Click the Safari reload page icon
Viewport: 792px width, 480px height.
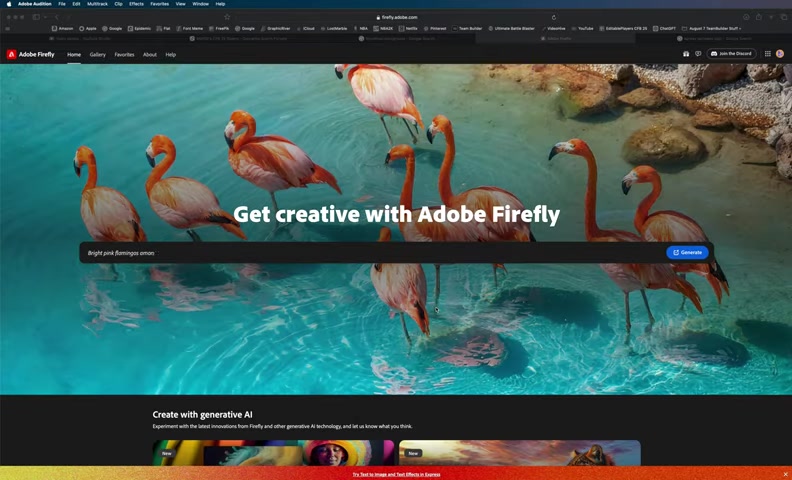pos(554,17)
